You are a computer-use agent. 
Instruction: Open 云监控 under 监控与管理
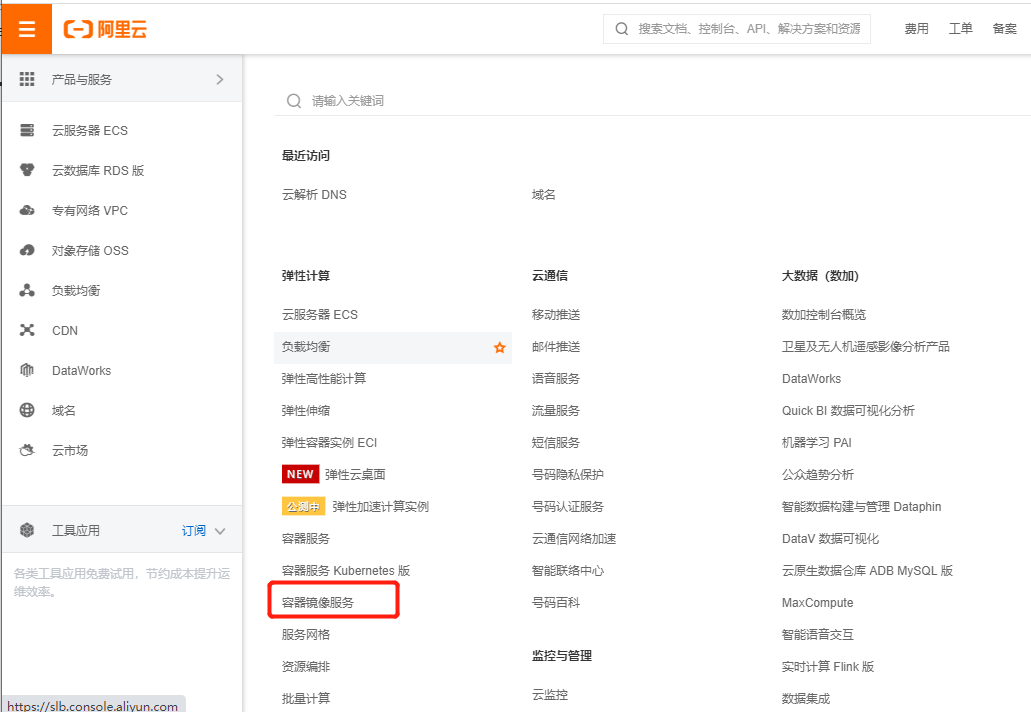[550, 694]
